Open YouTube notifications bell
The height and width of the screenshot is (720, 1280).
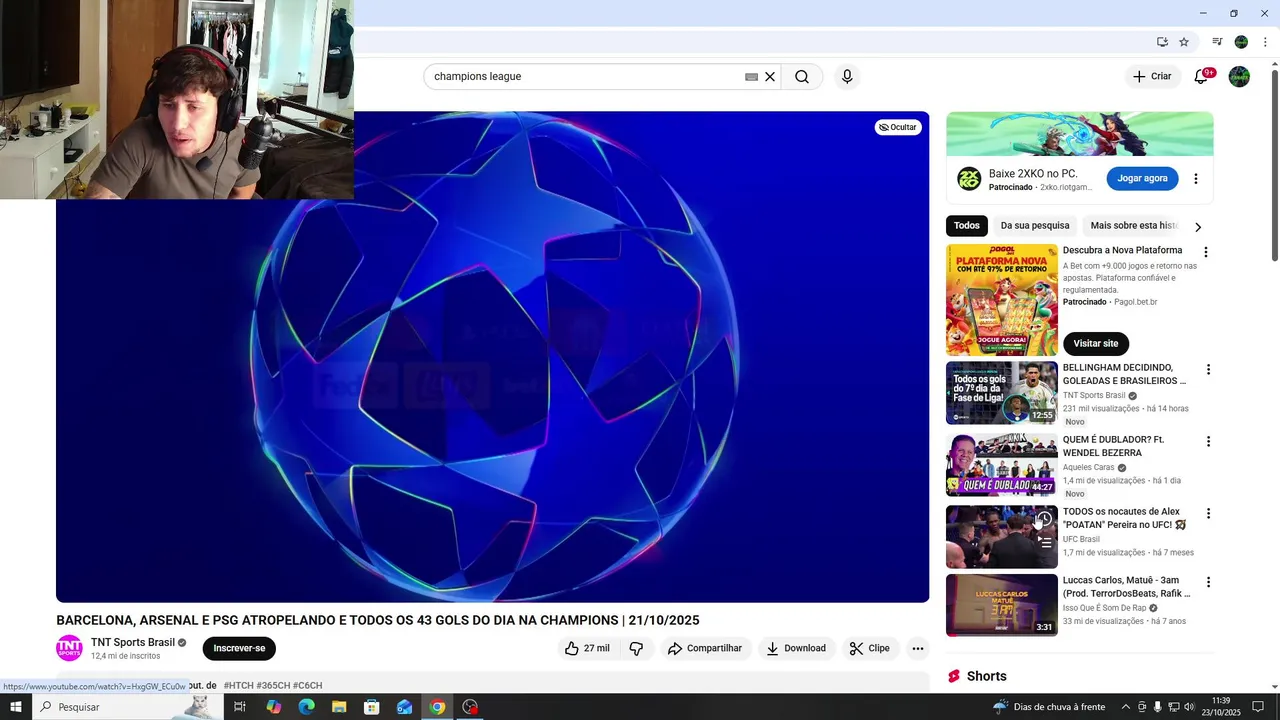[x=1201, y=76]
